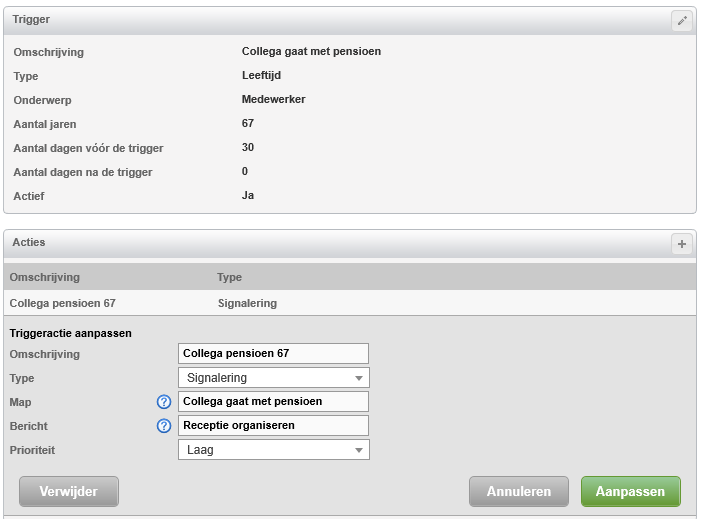Click the Type column header in Acties
Viewport: 701px width, 519px height.
(229, 277)
